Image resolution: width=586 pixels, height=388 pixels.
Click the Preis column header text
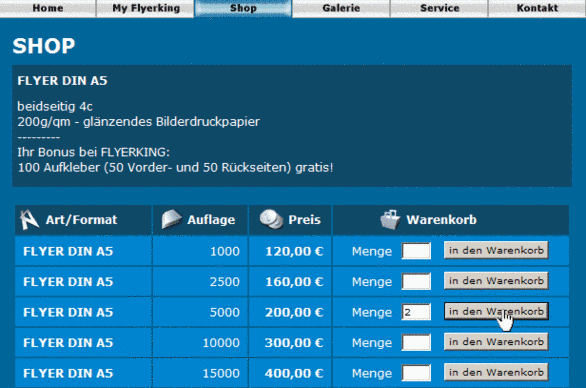[304, 220]
